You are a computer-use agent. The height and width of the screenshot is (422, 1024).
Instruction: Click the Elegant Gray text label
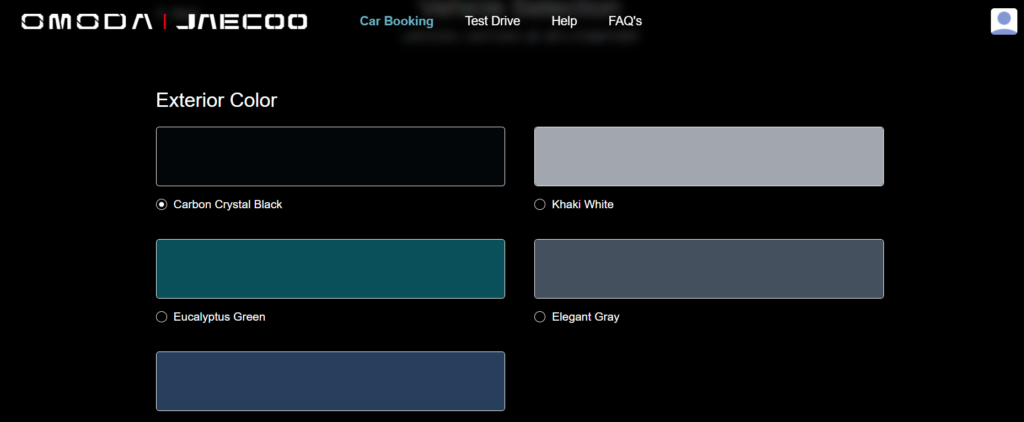[585, 317]
